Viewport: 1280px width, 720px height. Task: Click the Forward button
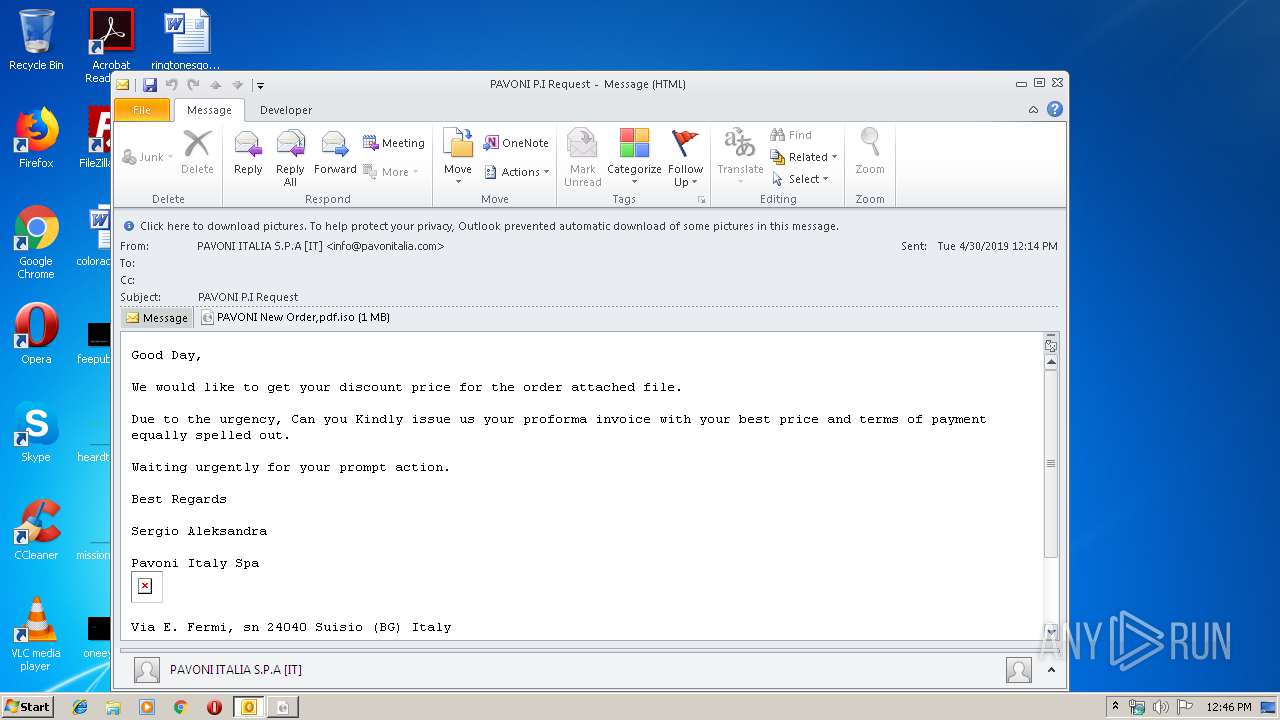click(x=335, y=153)
